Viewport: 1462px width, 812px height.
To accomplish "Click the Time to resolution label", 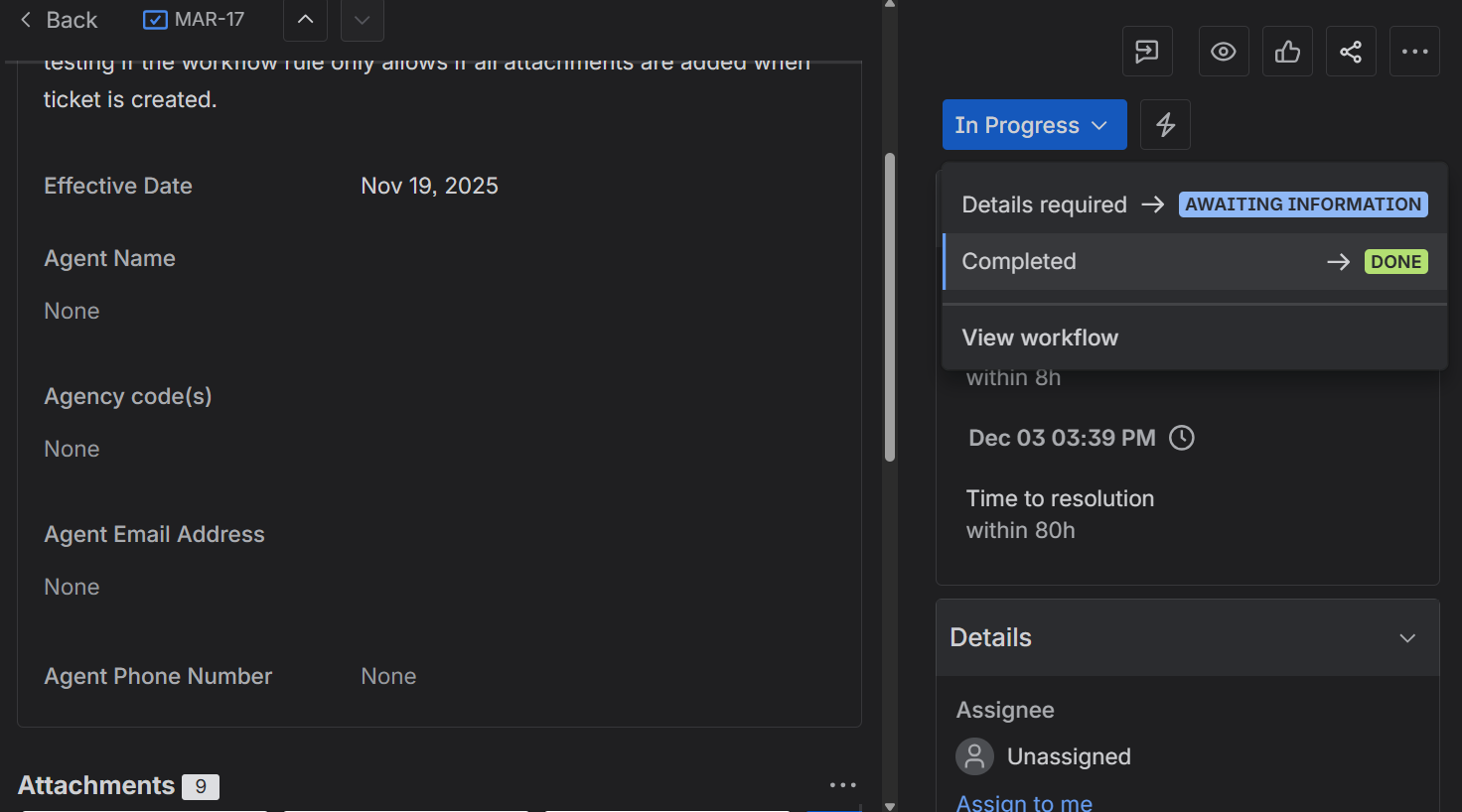I will tap(1060, 498).
